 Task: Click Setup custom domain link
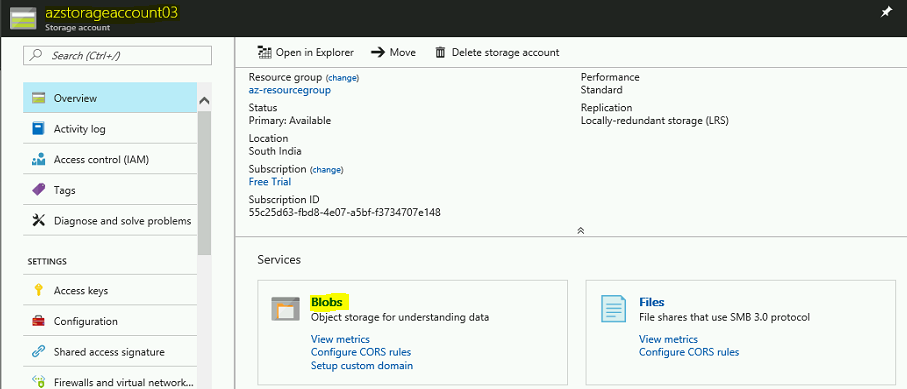(362, 365)
